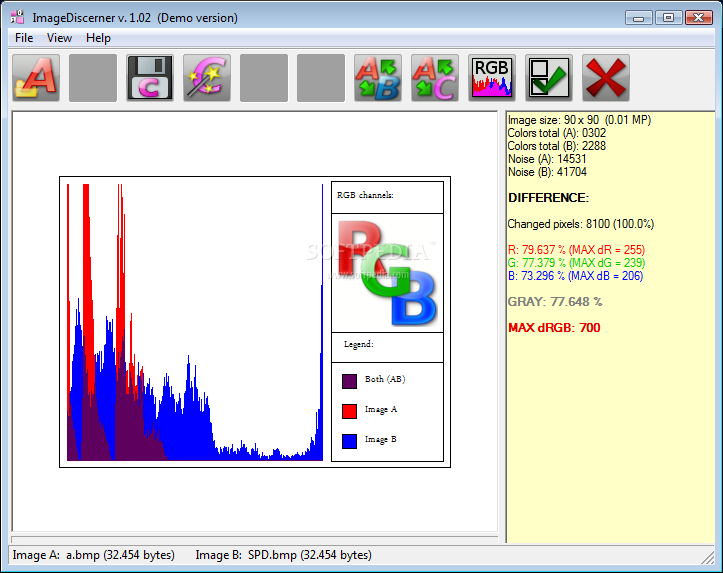Image resolution: width=723 pixels, height=573 pixels.
Task: Click 'Noise (A): 14531' line
Action: 547,159
